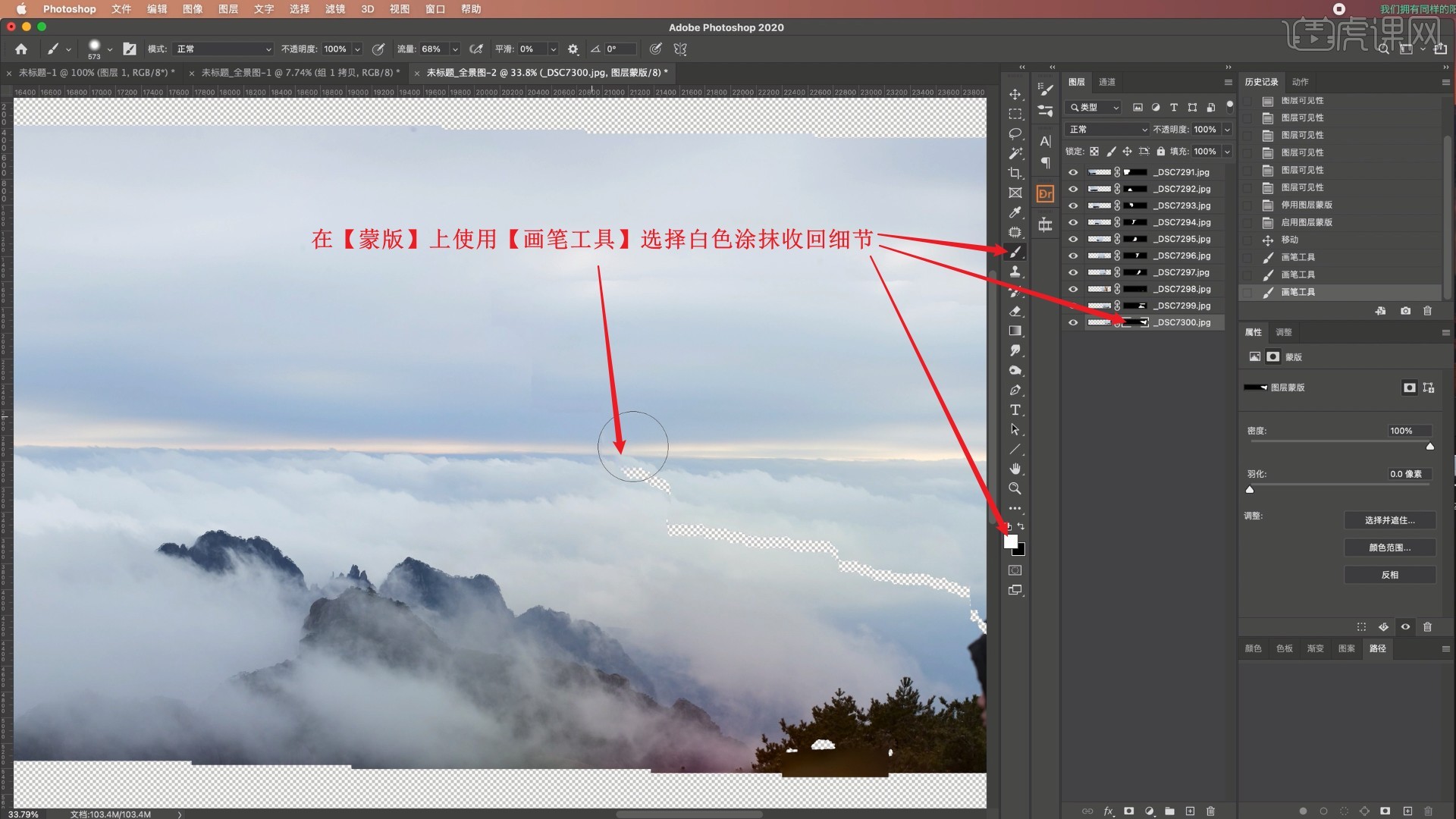The image size is (1456, 819).
Task: Click the _DSC7298.jpg layer mask thumbnail
Action: pos(1135,289)
